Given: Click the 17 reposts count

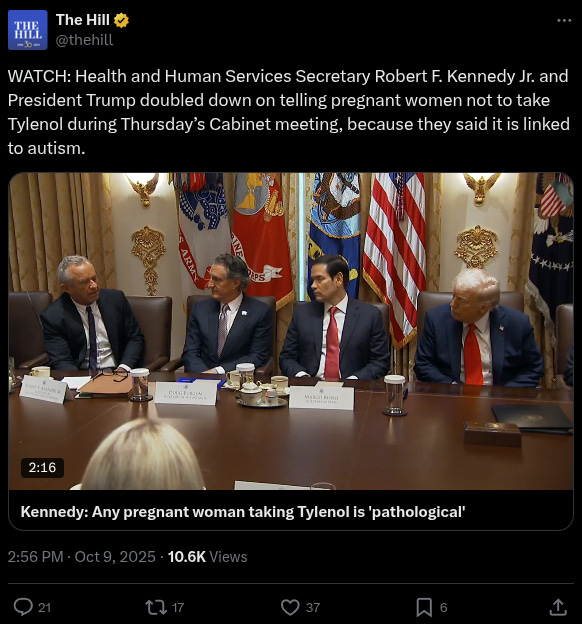Looking at the screenshot, I should (x=178, y=608).
